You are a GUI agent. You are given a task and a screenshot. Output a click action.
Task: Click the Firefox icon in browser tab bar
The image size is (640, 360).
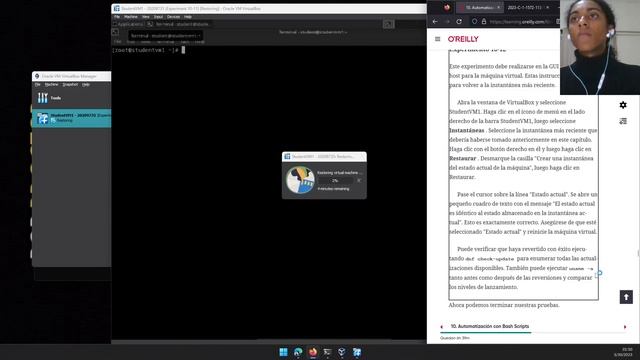click(447, 7)
